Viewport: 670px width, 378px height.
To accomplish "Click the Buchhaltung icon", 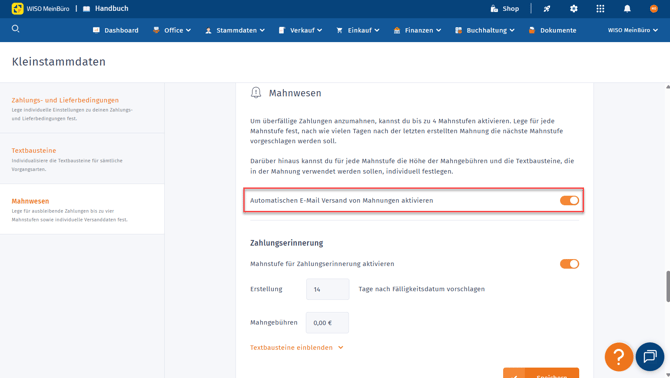I will [458, 30].
